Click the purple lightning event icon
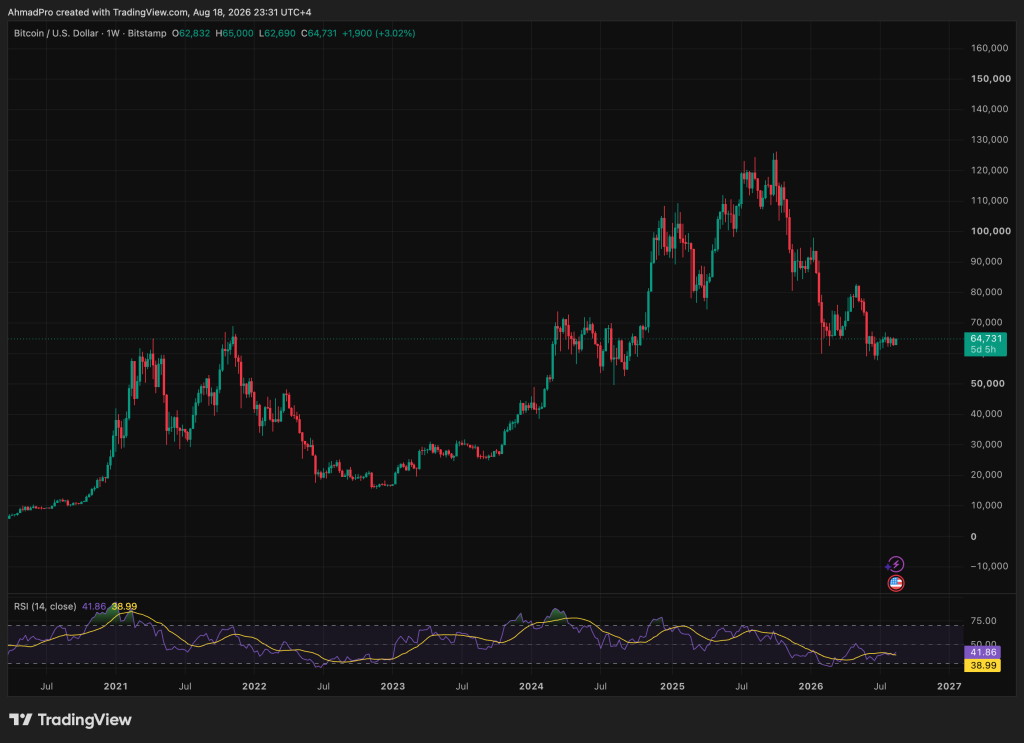The height and width of the screenshot is (743, 1024). click(x=895, y=564)
